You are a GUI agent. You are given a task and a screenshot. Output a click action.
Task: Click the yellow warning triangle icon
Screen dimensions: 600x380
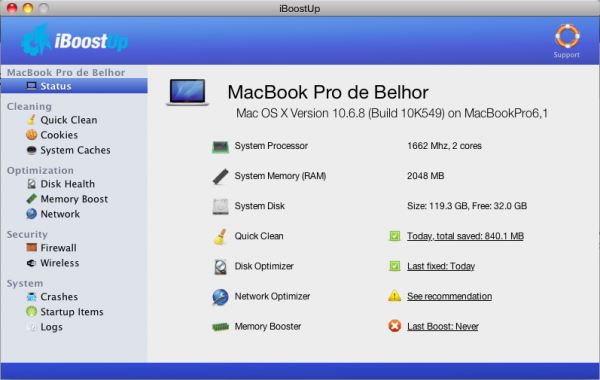(395, 296)
